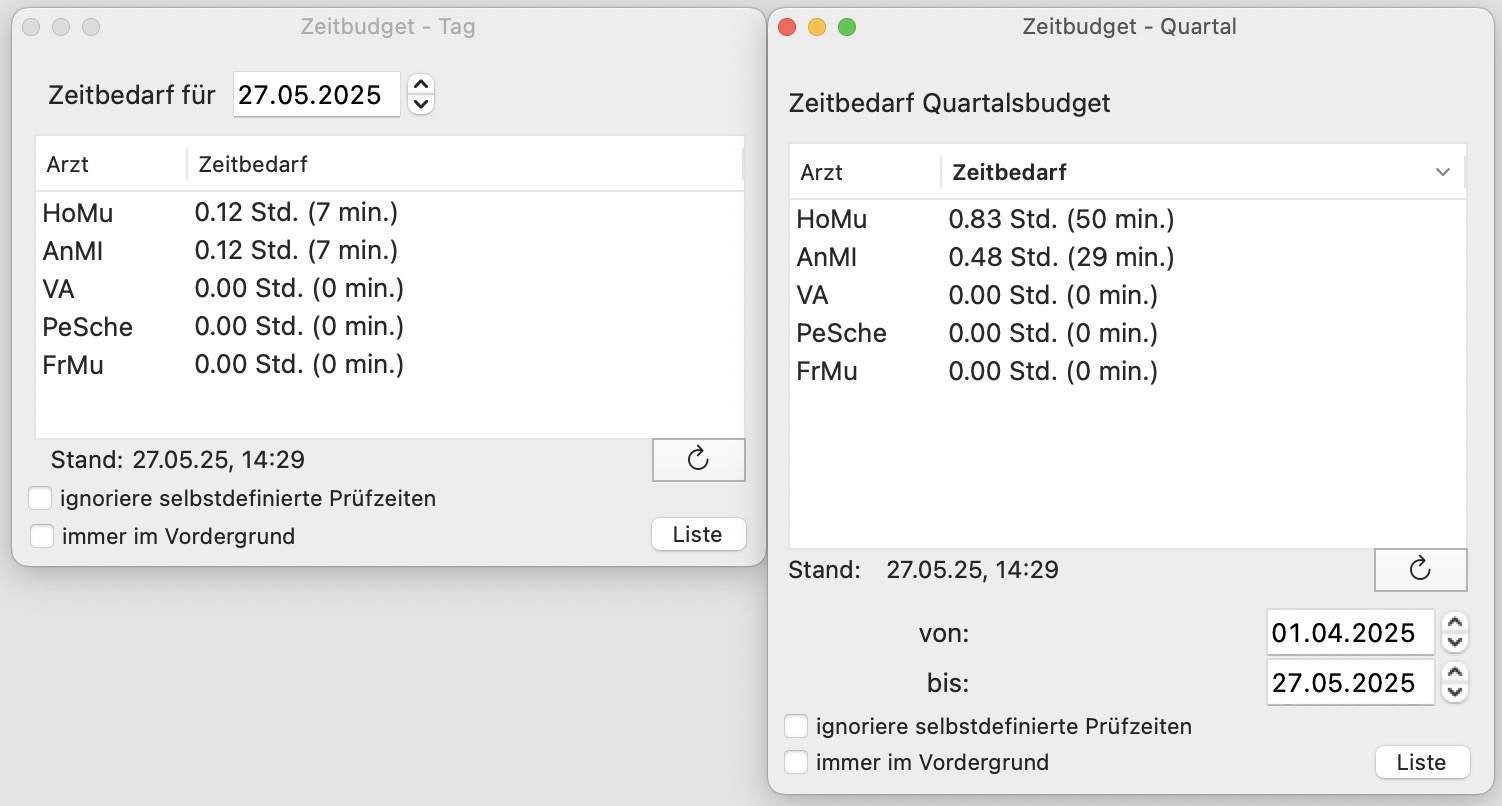Sort by Arzt column in Quartal window
The height and width of the screenshot is (806, 1502).
point(865,172)
